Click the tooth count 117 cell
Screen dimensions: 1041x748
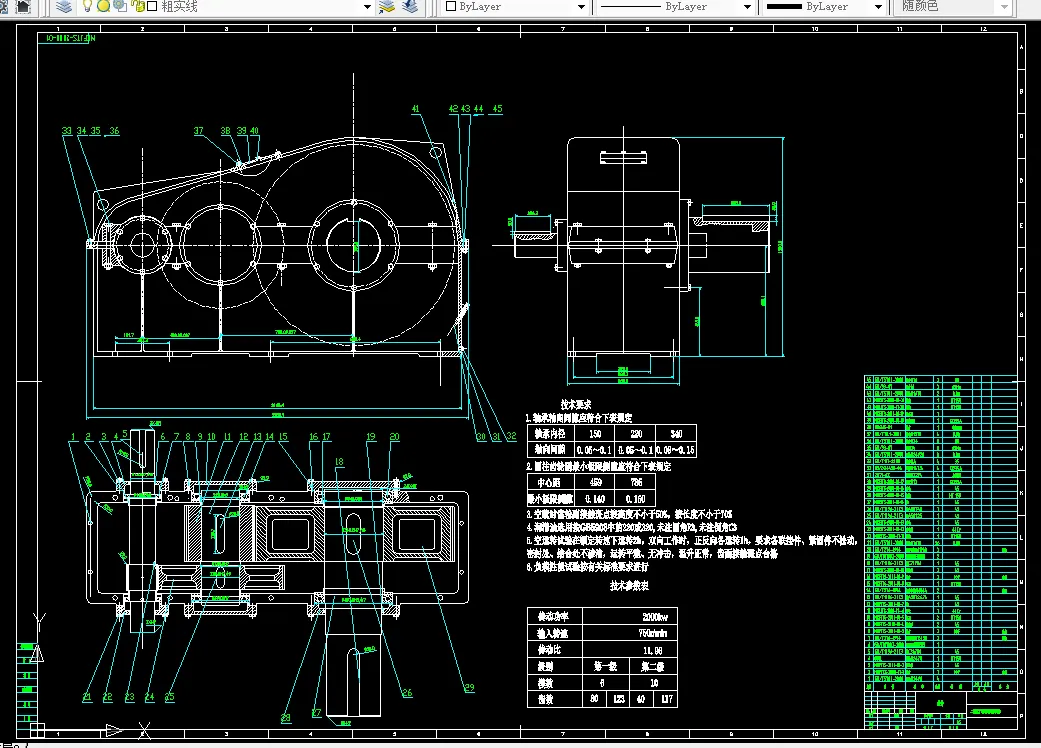667,699
